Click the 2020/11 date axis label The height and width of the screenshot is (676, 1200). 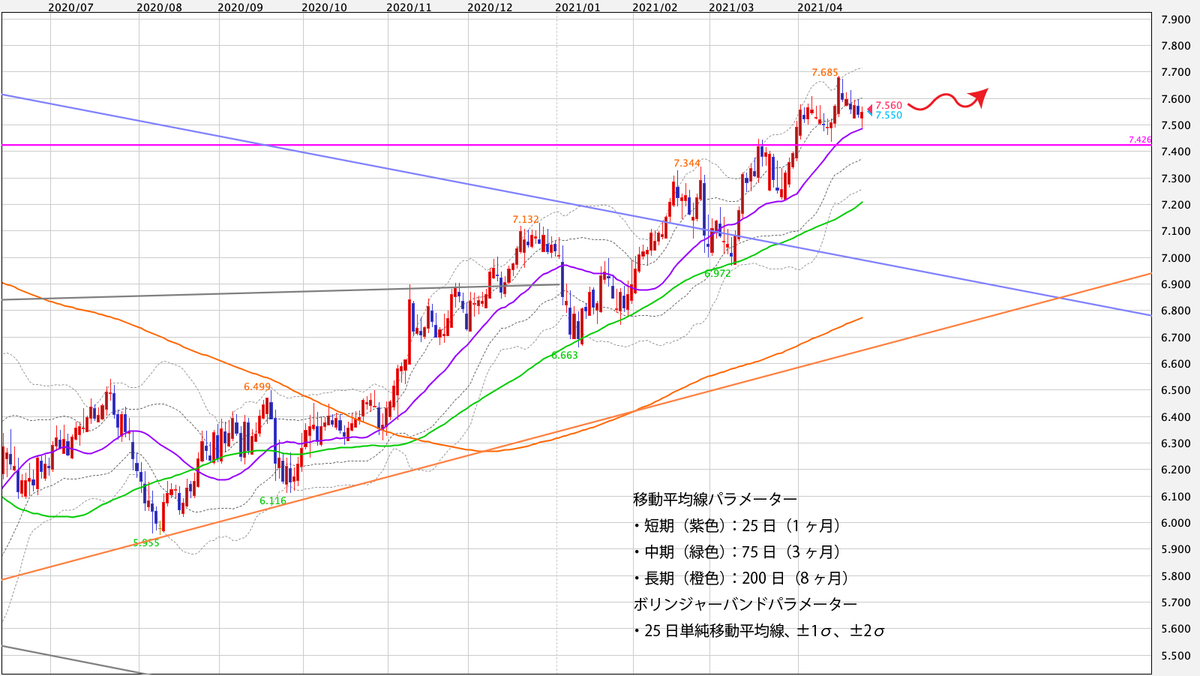click(x=408, y=6)
